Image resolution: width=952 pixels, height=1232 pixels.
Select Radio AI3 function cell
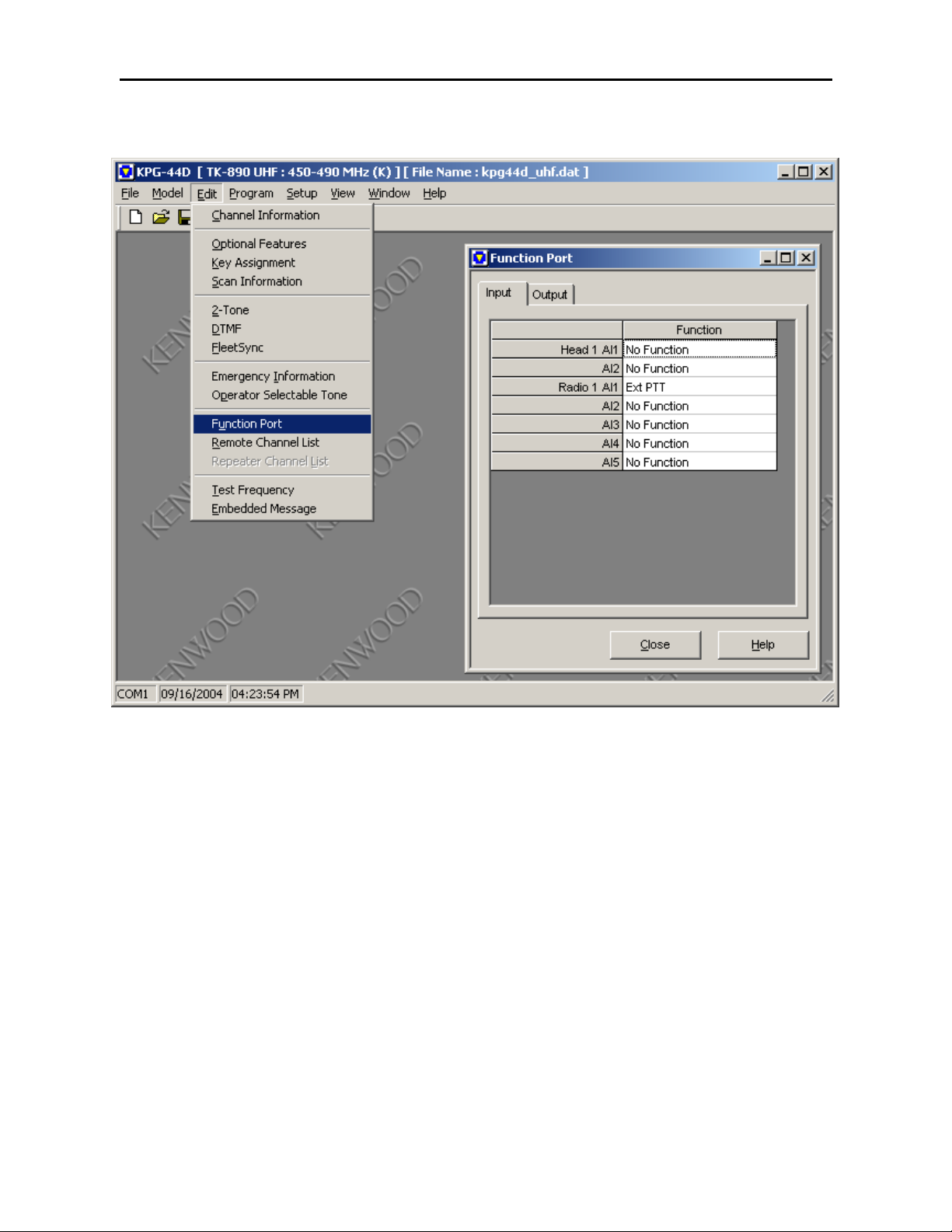click(699, 424)
